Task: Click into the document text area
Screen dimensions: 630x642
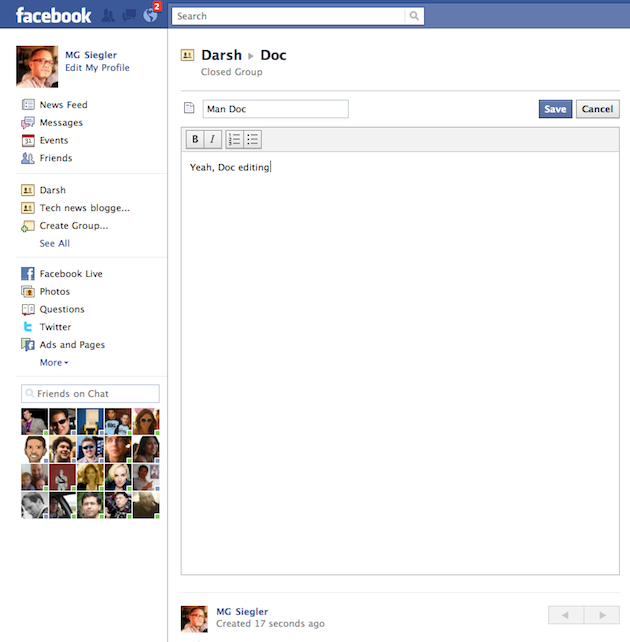Action: pyautogui.click(x=400, y=363)
